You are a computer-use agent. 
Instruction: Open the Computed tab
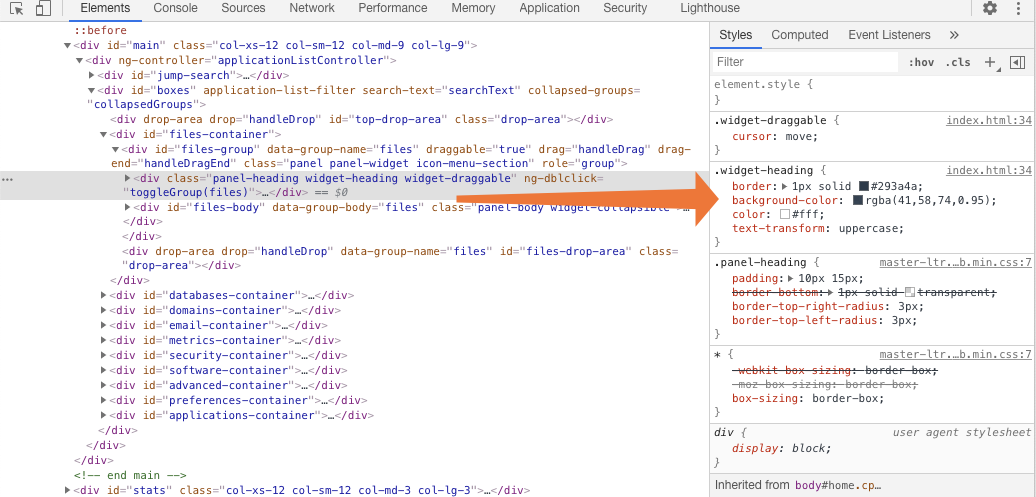(x=799, y=35)
